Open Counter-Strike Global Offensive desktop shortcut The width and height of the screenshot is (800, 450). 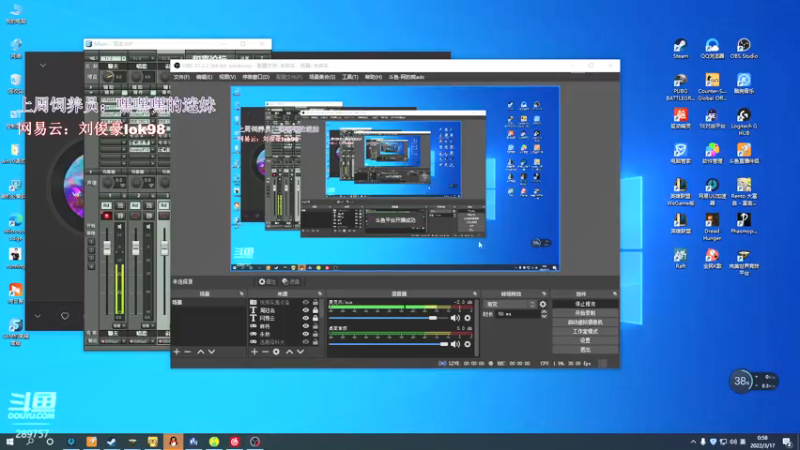click(x=712, y=87)
